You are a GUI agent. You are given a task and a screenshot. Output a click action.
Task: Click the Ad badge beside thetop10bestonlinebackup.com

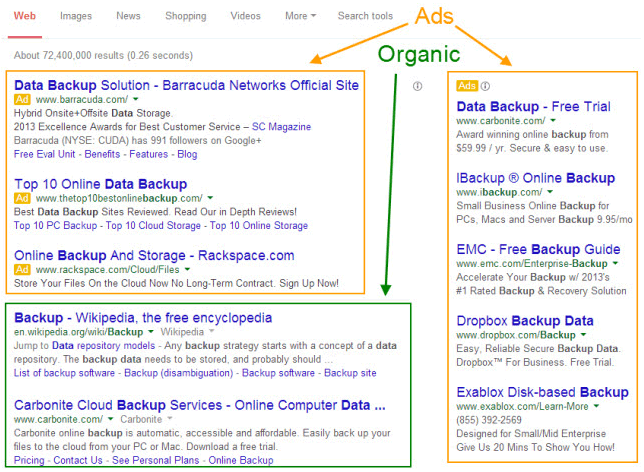click(22, 198)
